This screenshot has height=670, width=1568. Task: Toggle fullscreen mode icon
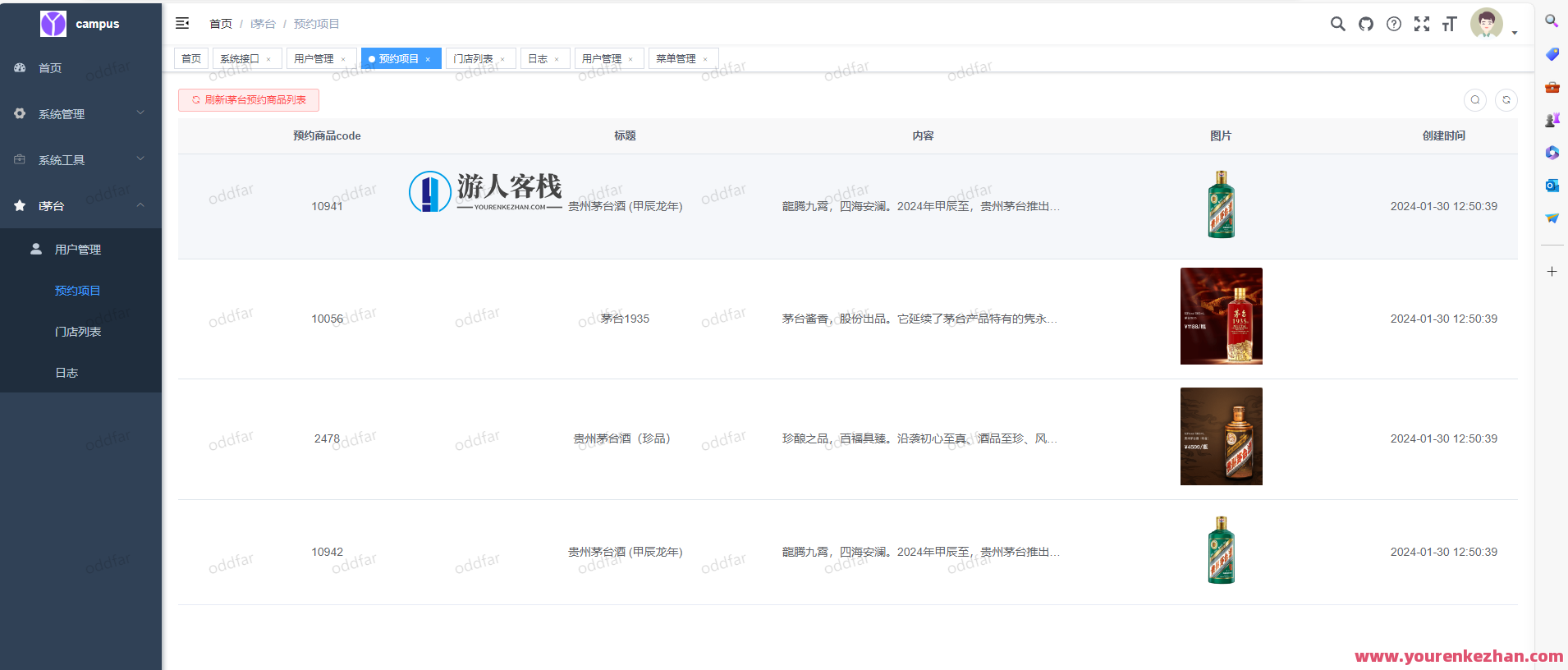pyautogui.click(x=1422, y=24)
